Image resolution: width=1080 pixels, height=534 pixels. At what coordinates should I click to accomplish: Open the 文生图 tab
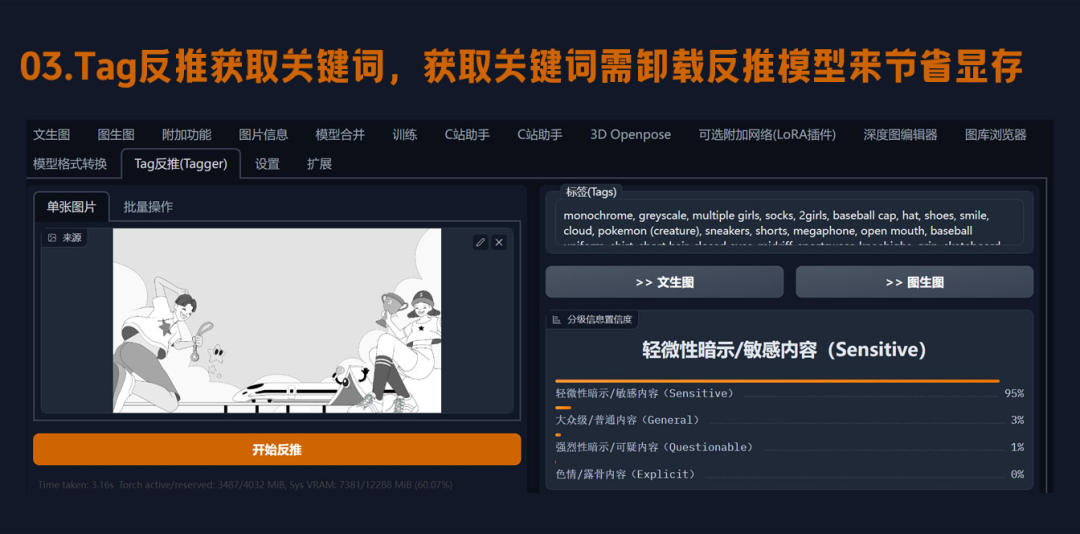point(52,134)
